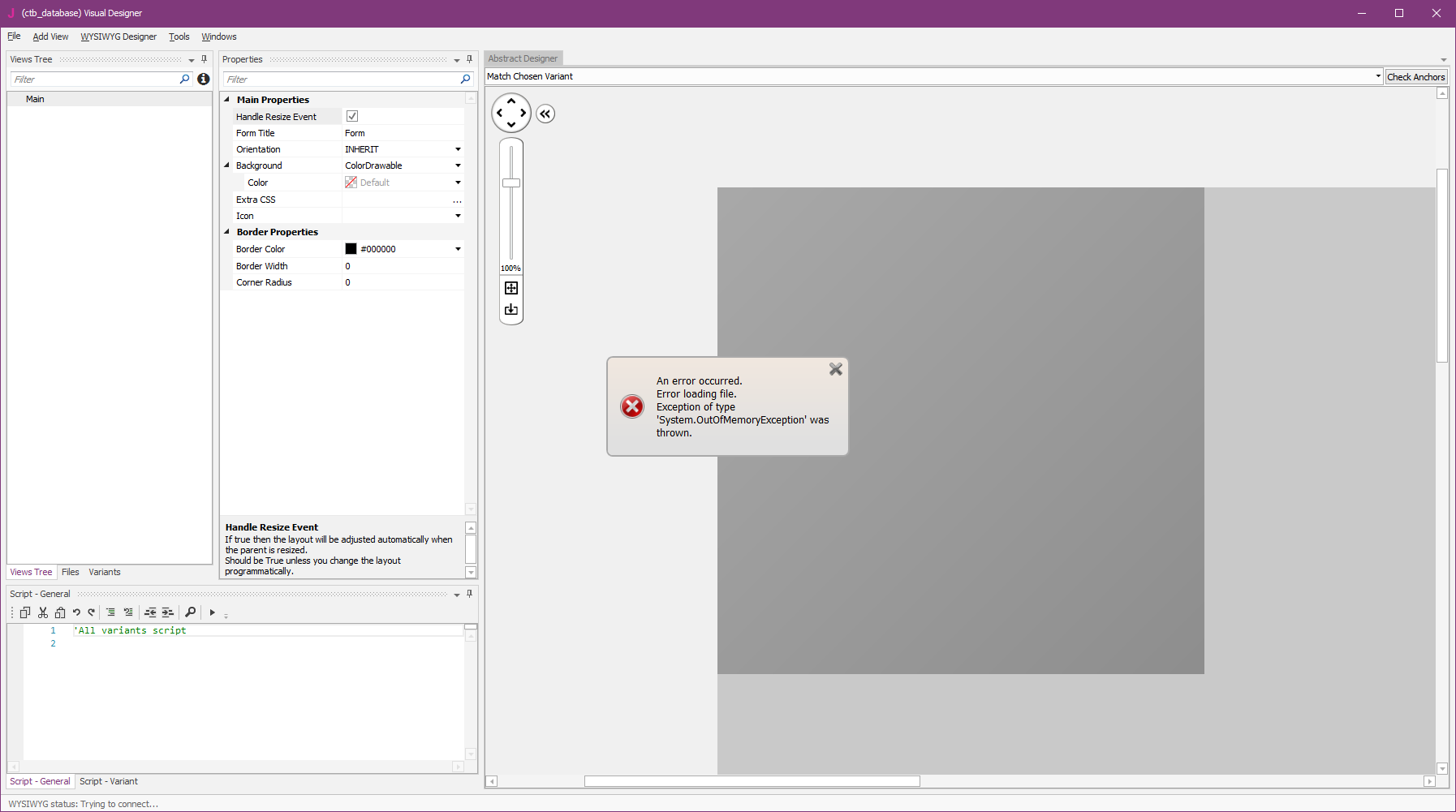Open the Orientation dropdown
Viewport: 1456px width, 812px height.
pyautogui.click(x=458, y=149)
